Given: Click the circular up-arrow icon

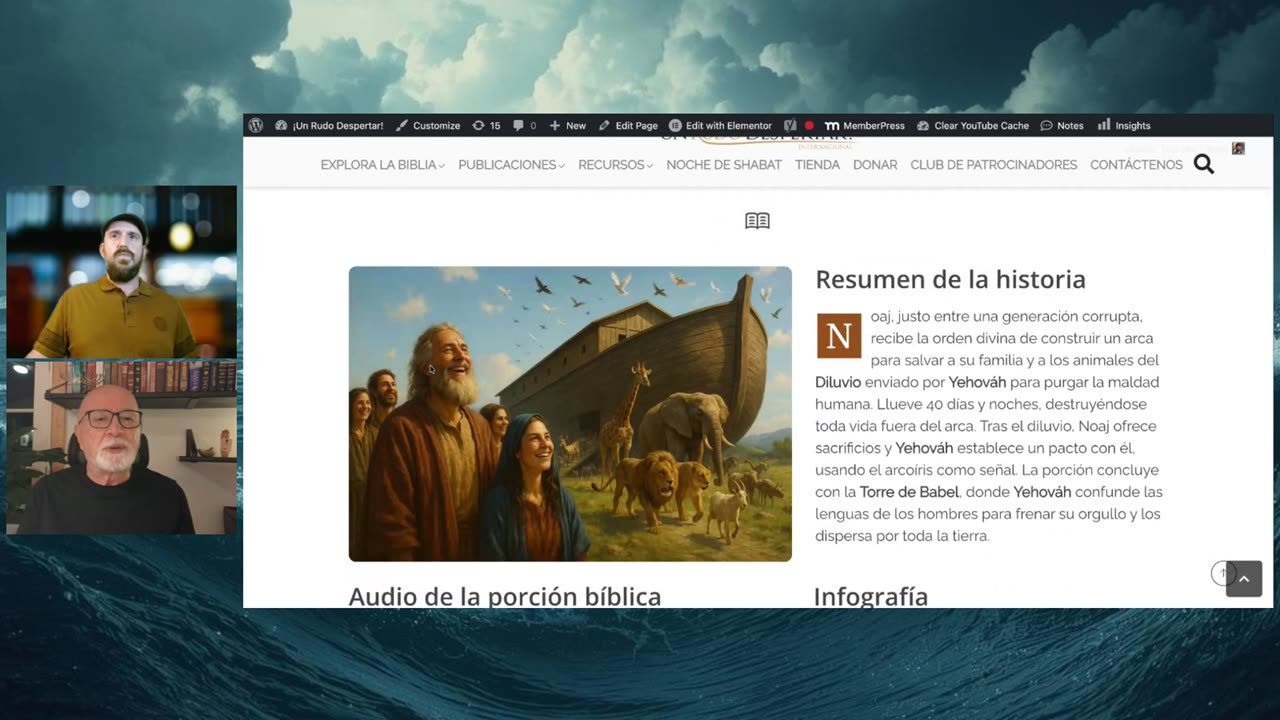Looking at the screenshot, I should (1223, 573).
